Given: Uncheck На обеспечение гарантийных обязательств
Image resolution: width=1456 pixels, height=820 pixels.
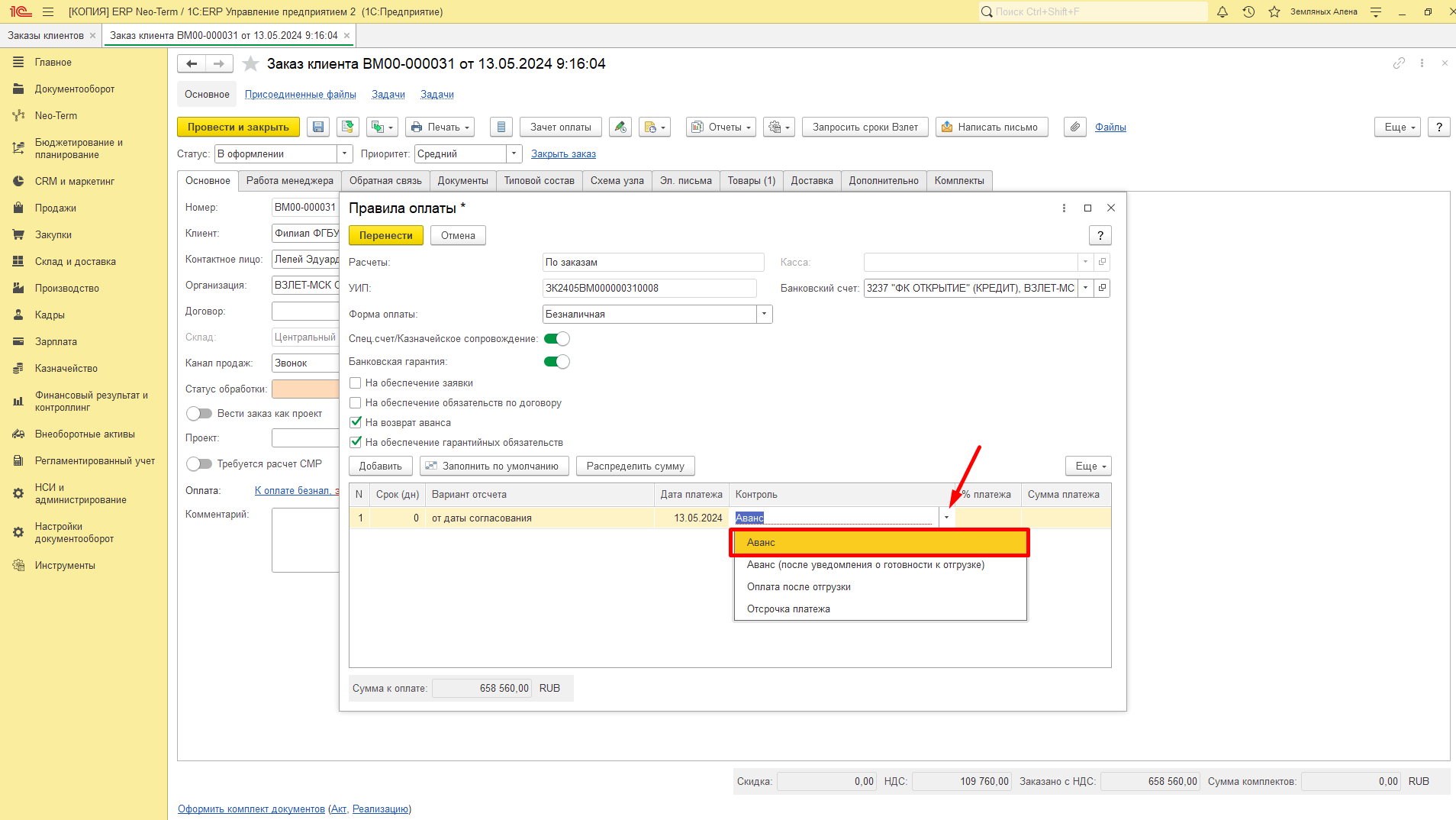Looking at the screenshot, I should 356,442.
